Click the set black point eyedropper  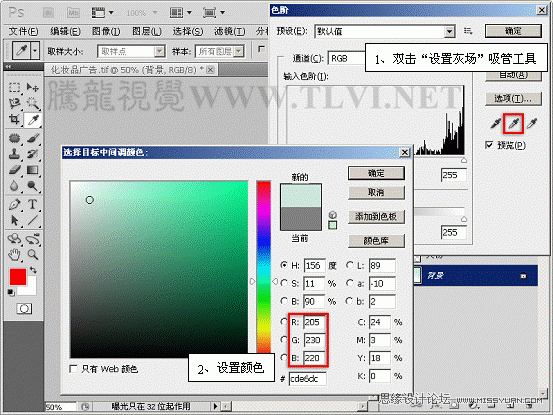coord(496,123)
